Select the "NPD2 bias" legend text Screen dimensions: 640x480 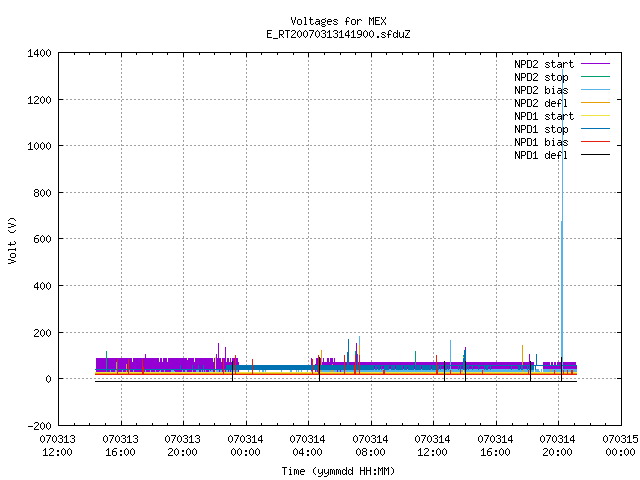[x=541, y=90]
